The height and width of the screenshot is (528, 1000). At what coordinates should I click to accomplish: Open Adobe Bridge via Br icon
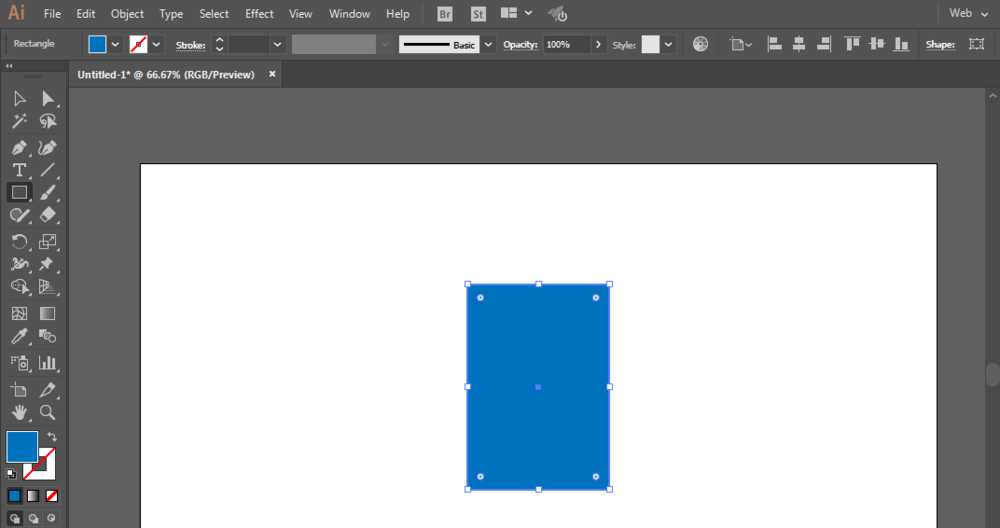point(446,14)
